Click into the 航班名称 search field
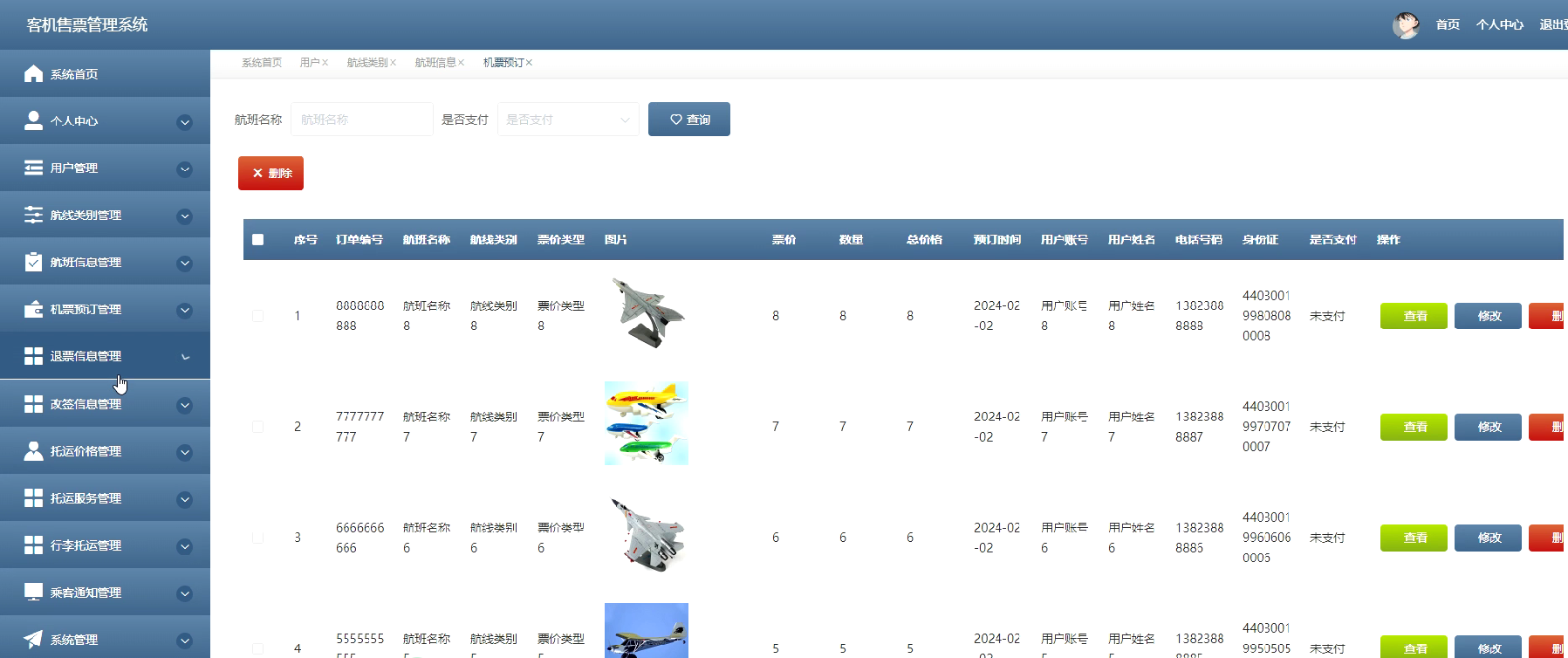Image resolution: width=1568 pixels, height=658 pixels. click(x=362, y=120)
